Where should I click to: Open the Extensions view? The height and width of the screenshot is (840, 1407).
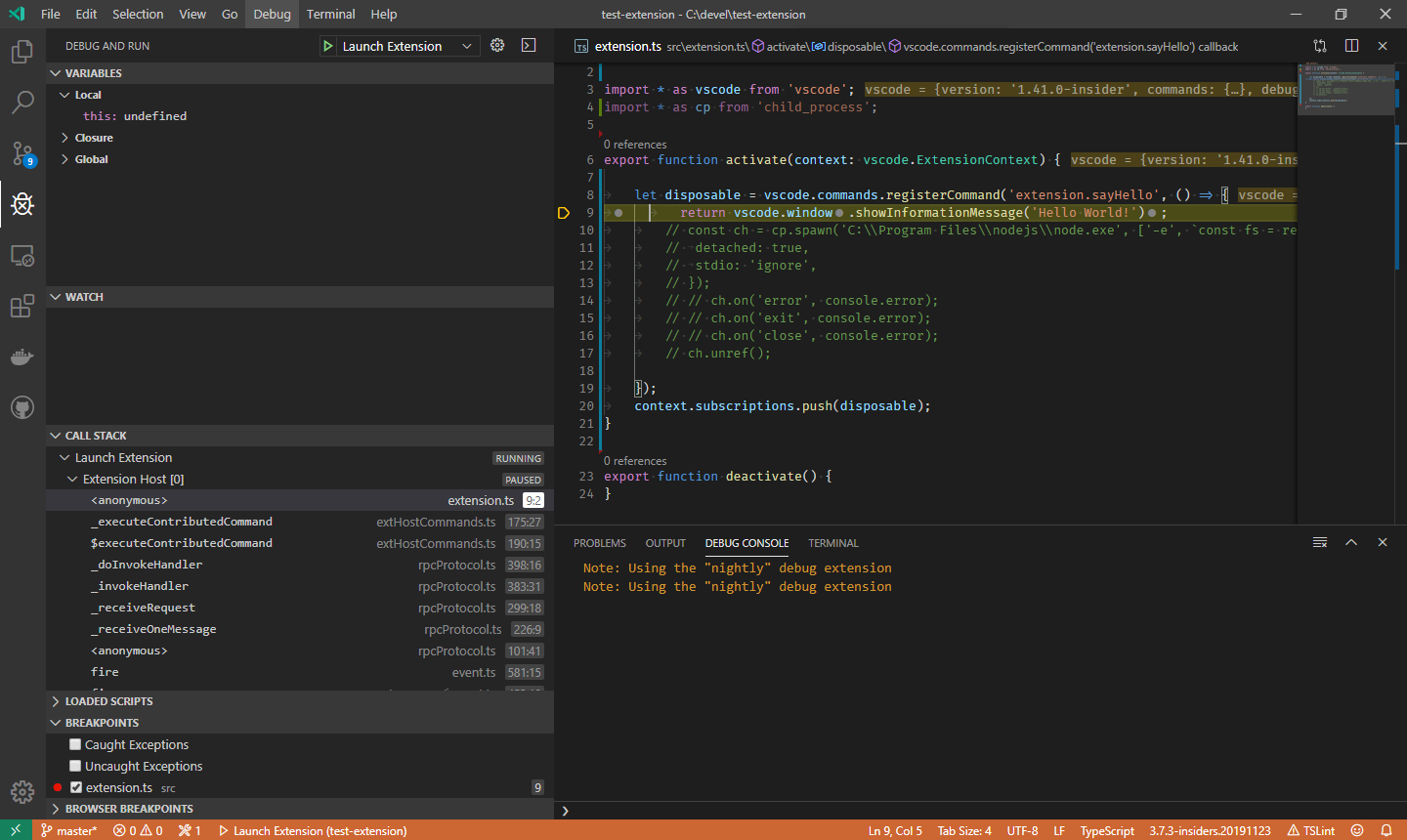[x=21, y=306]
